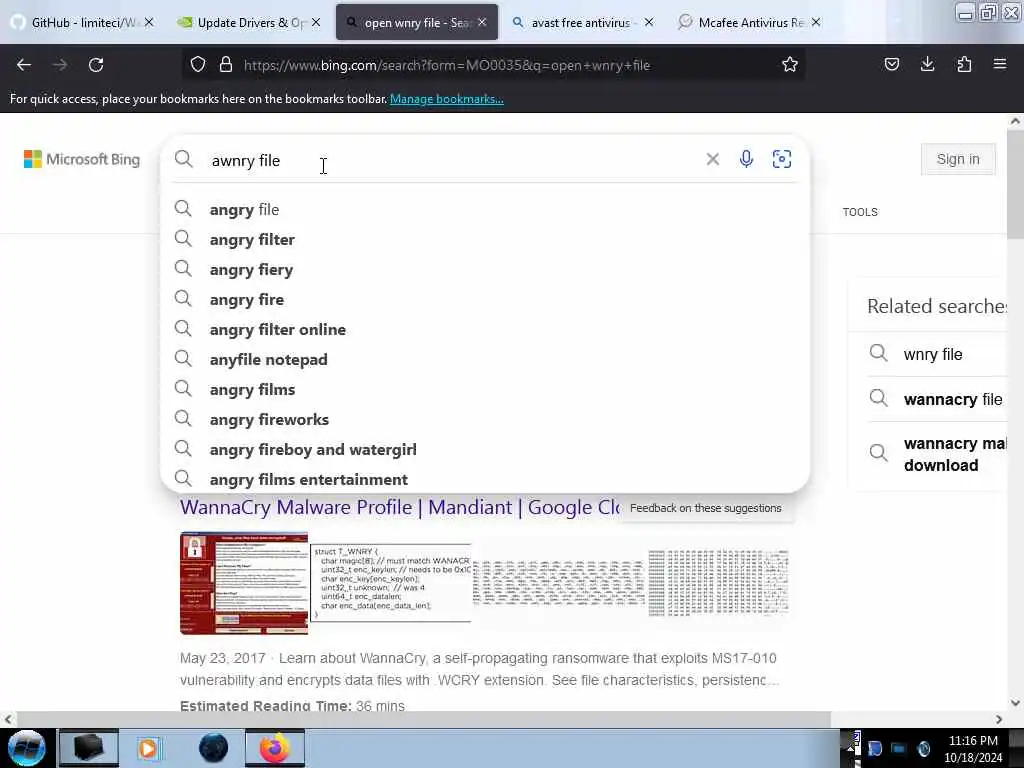The image size is (1024, 768).
Task: Choose the 'angry fireworks' suggestion
Action: coord(485,420)
